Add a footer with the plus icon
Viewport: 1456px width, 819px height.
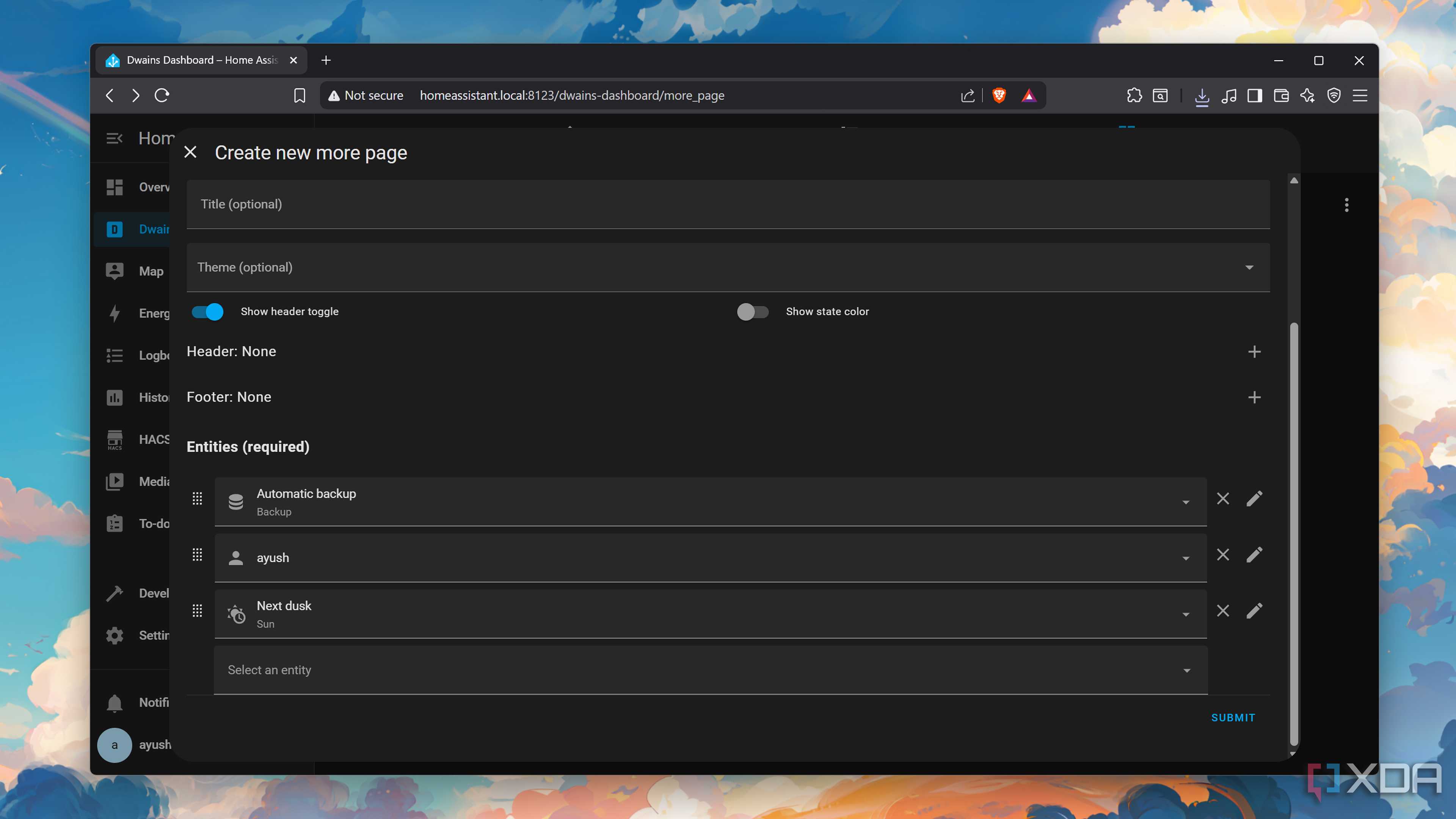tap(1254, 397)
